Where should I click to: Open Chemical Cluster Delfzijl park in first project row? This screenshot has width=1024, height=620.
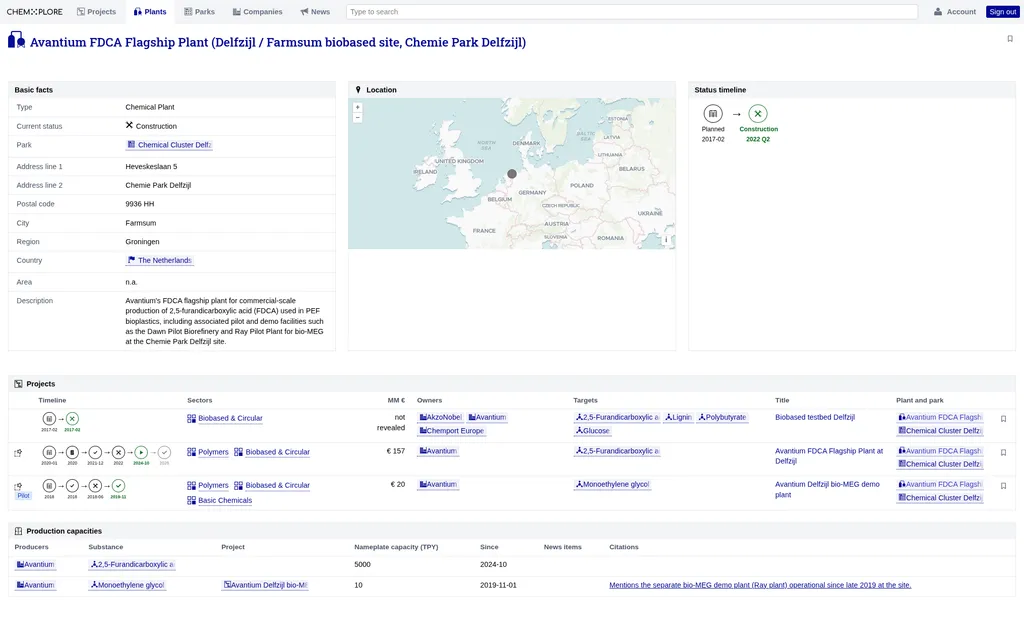coord(940,431)
